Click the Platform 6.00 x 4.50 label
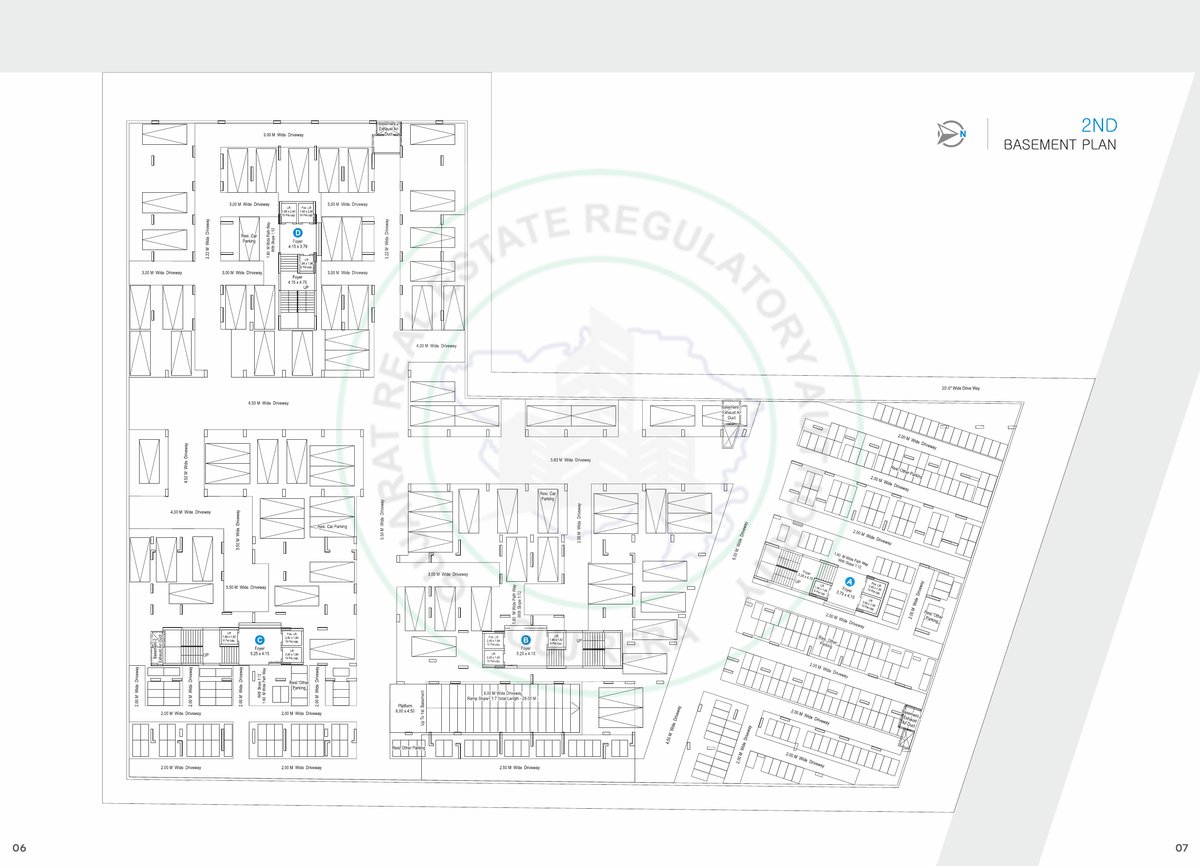This screenshot has height=866, width=1200. point(404,709)
